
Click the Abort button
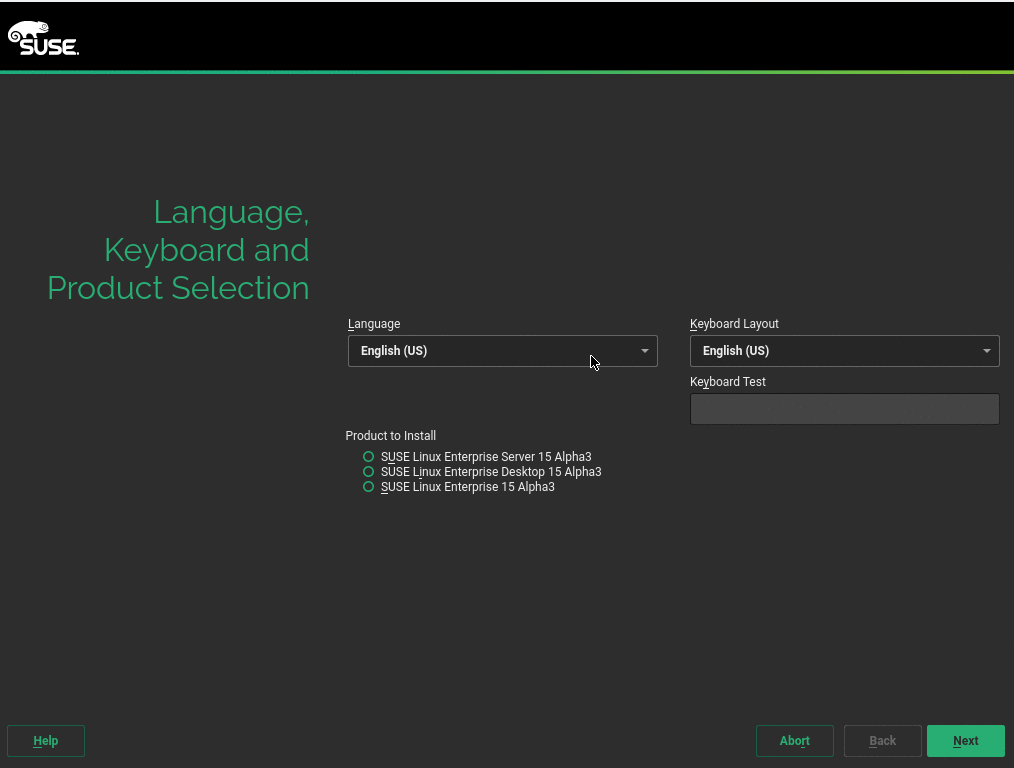[794, 741]
